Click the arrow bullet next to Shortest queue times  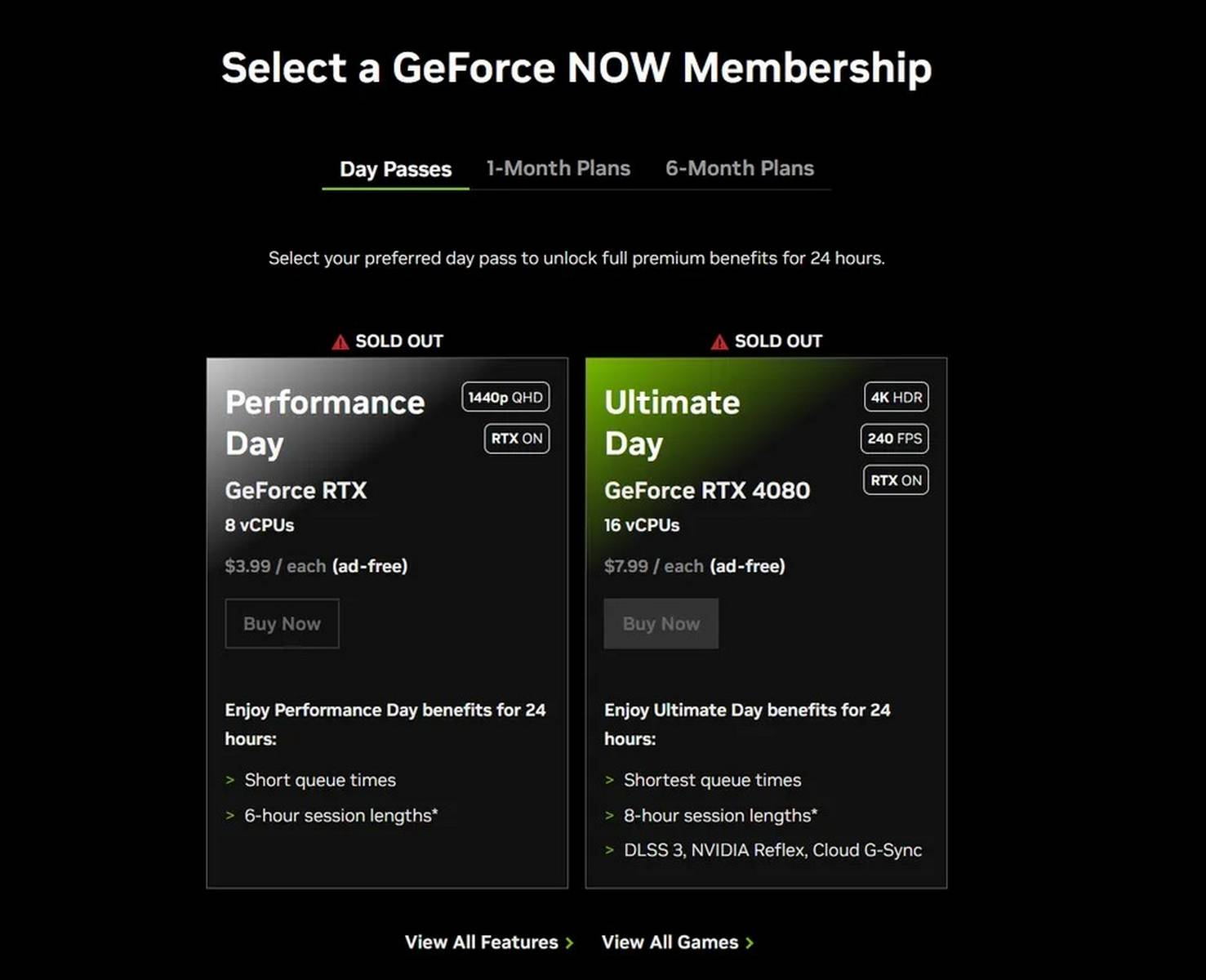609,780
